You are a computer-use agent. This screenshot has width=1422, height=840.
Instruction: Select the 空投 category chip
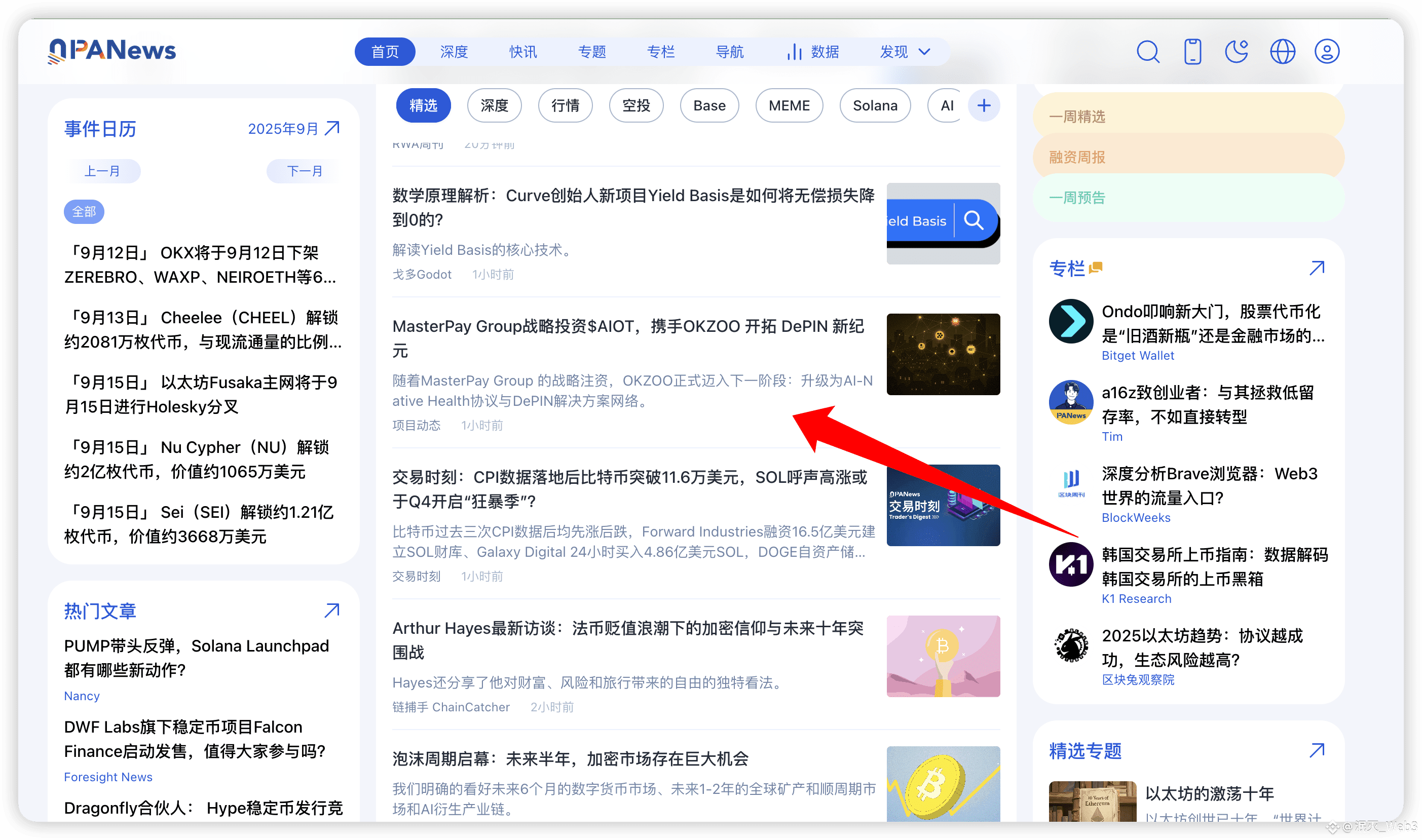pyautogui.click(x=637, y=105)
